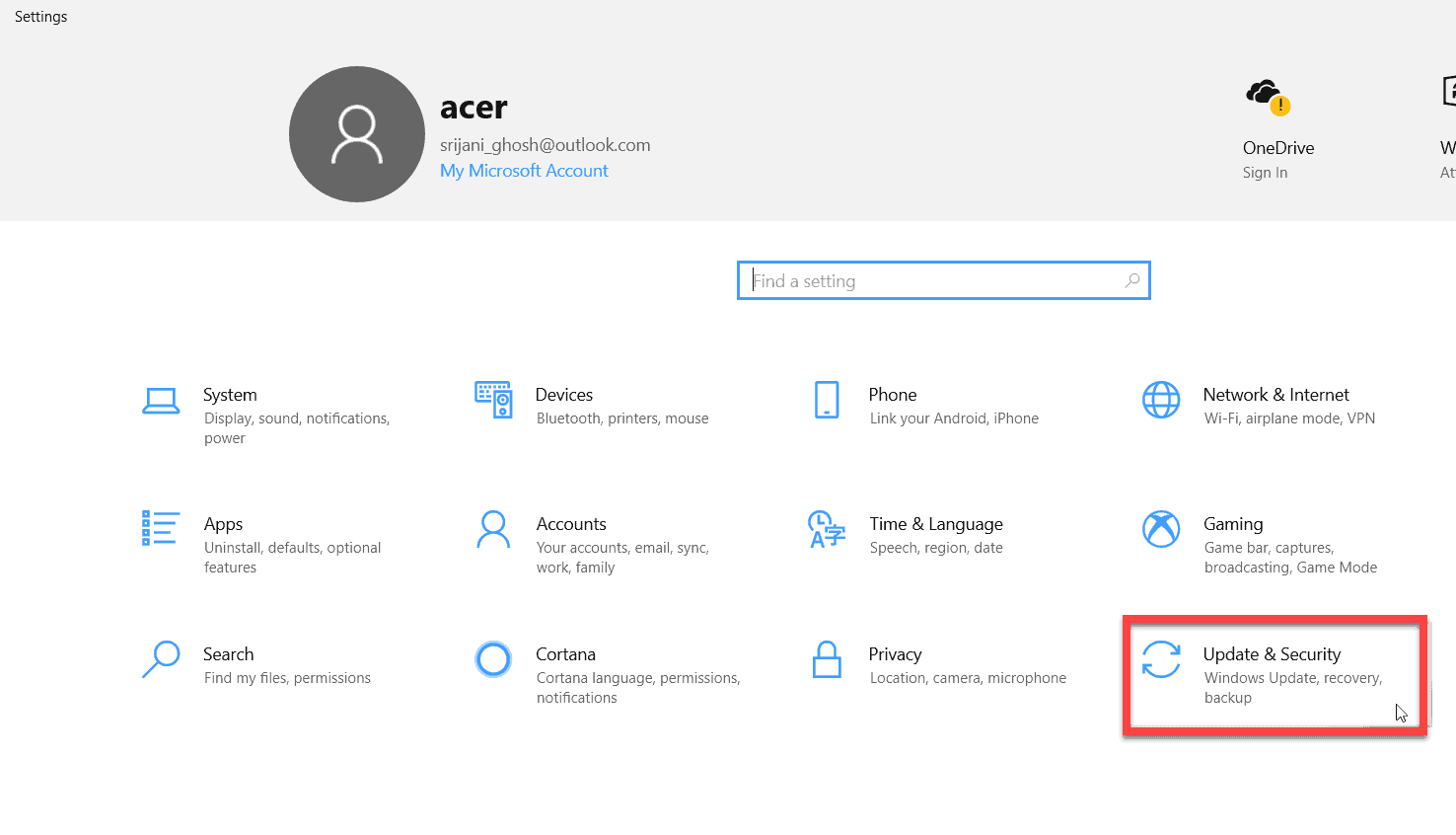
Task: Open Time & Language icon
Action: point(827,529)
